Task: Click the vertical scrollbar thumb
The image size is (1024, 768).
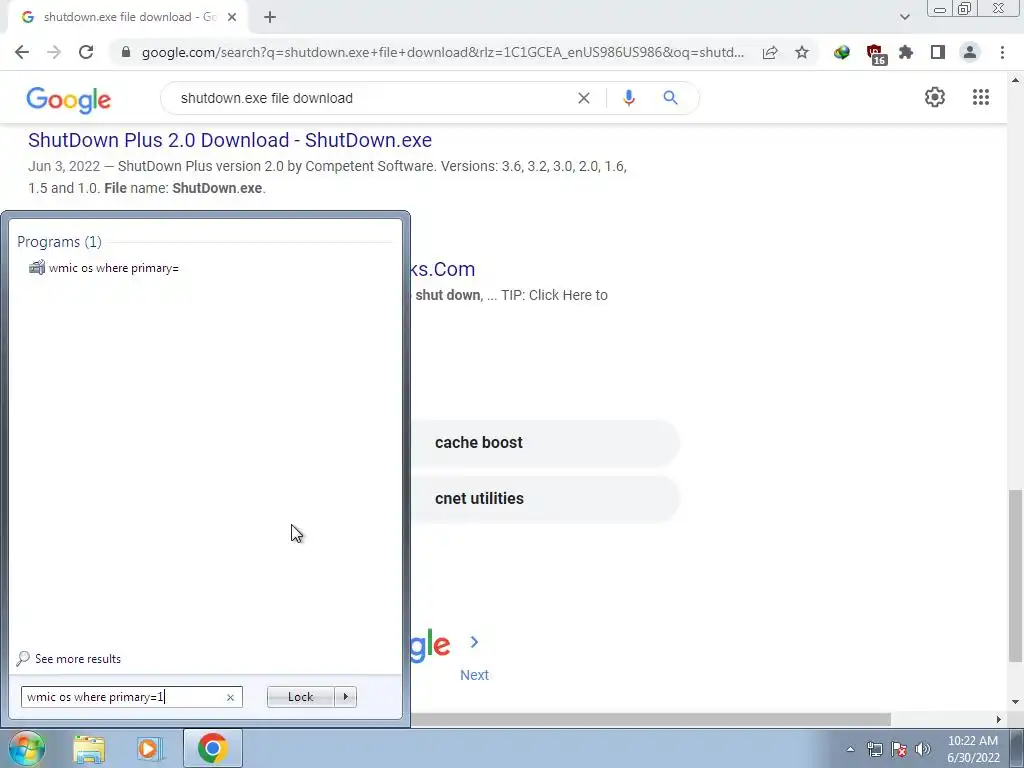Action: tap(1015, 576)
